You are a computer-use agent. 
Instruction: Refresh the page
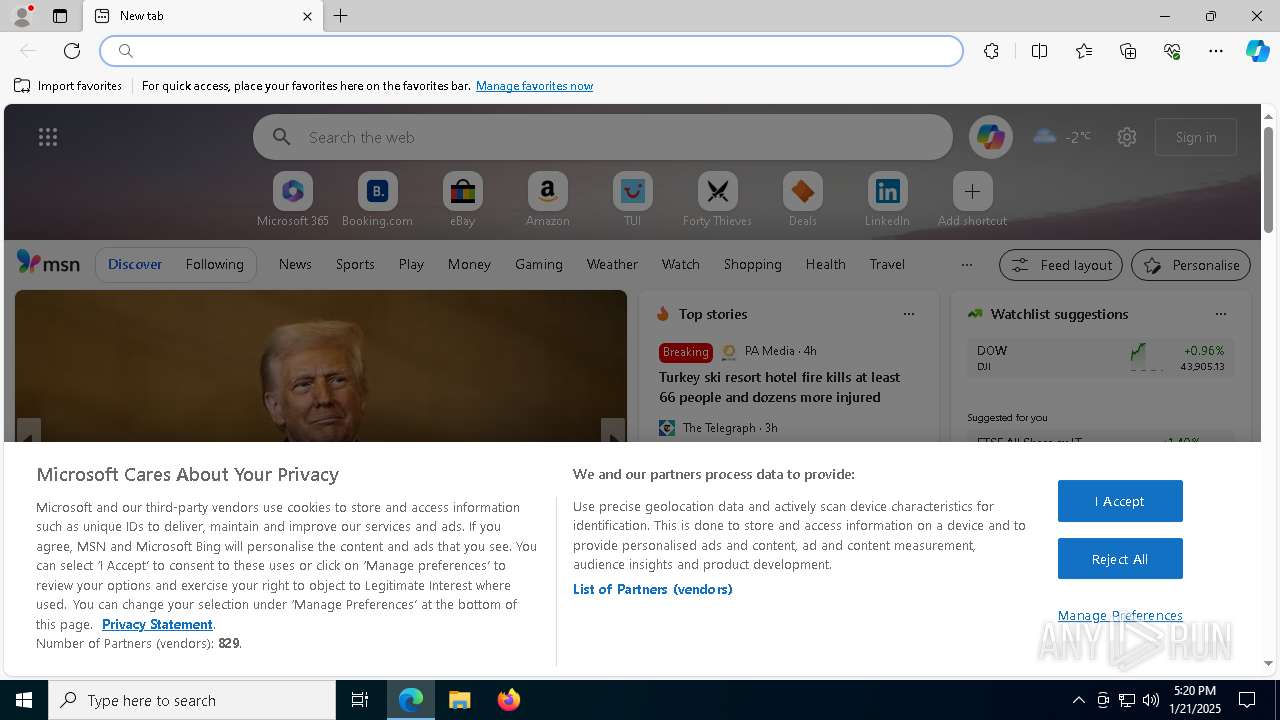coord(72,51)
